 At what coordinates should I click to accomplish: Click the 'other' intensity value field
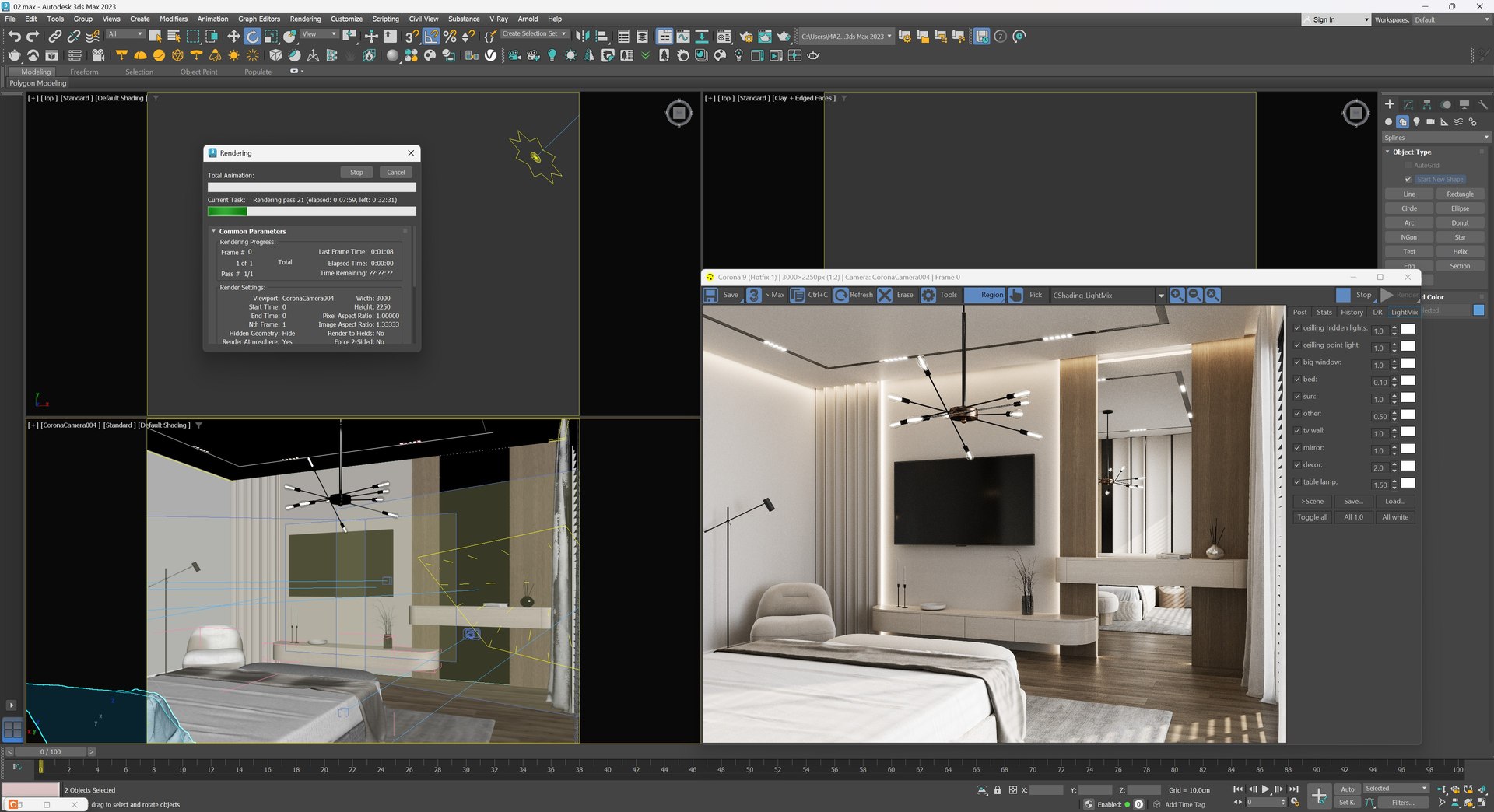tap(1380, 417)
